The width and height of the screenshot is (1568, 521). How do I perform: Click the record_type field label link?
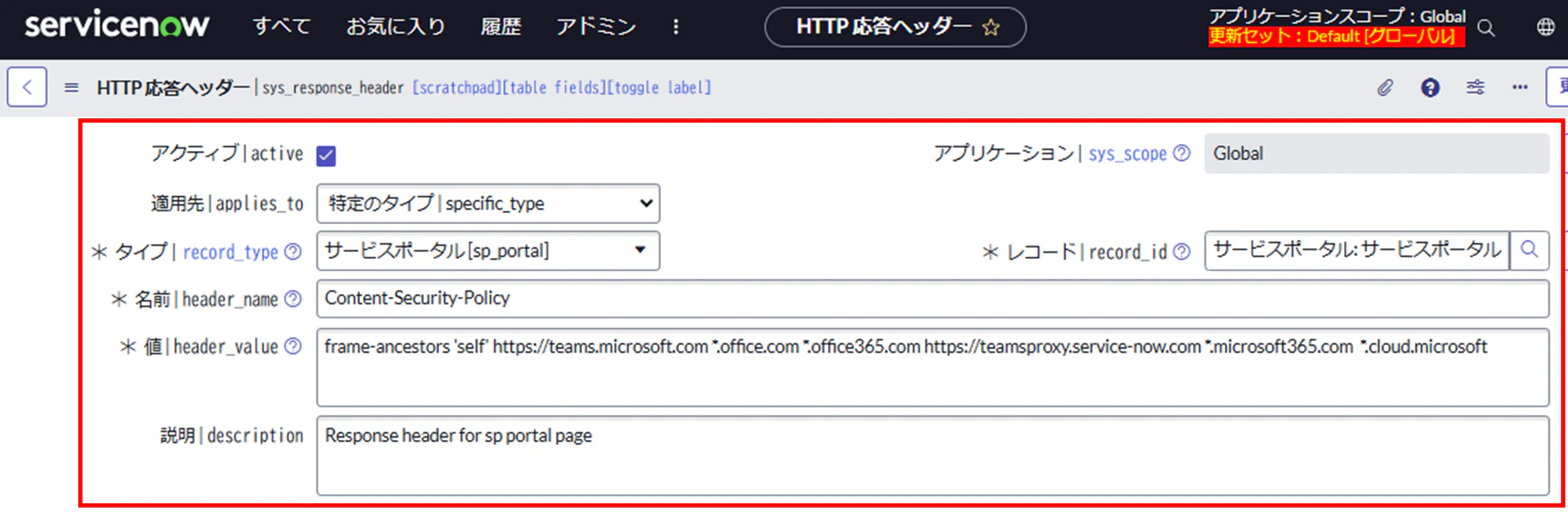[231, 252]
